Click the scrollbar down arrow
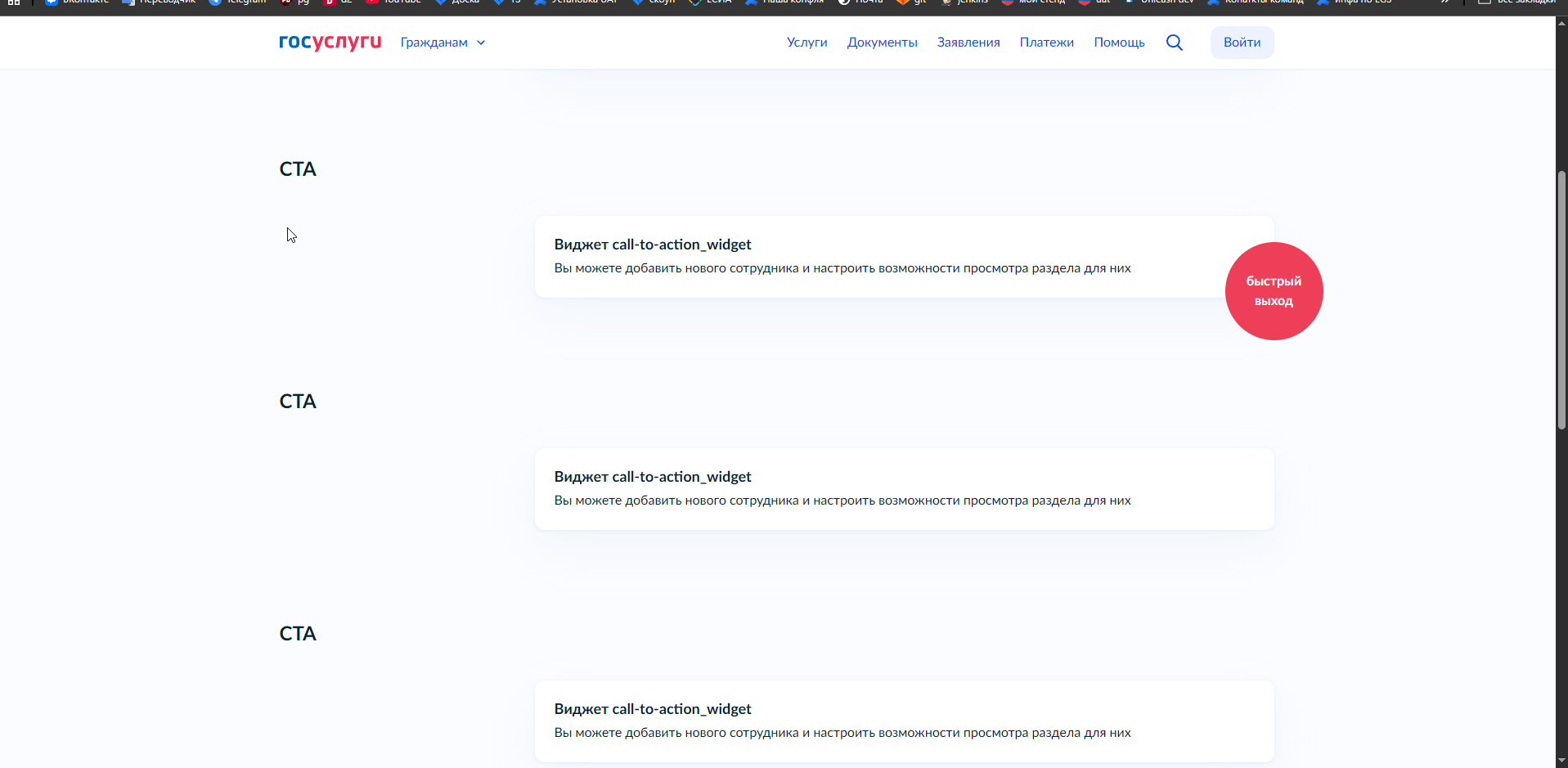Screen dimensions: 1568x768 (1561, 761)
